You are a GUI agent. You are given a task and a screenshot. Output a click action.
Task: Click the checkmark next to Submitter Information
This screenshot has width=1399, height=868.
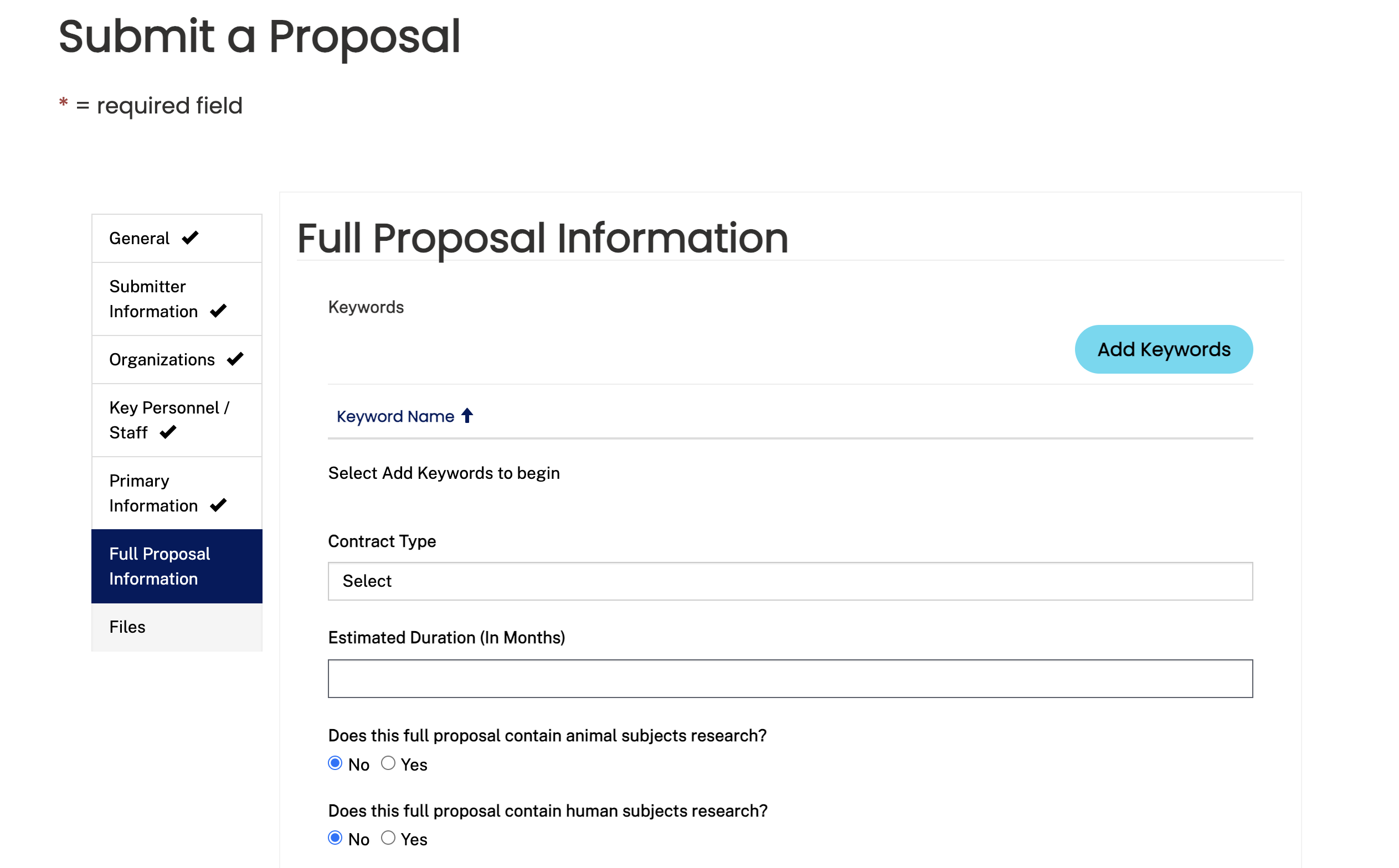[217, 311]
